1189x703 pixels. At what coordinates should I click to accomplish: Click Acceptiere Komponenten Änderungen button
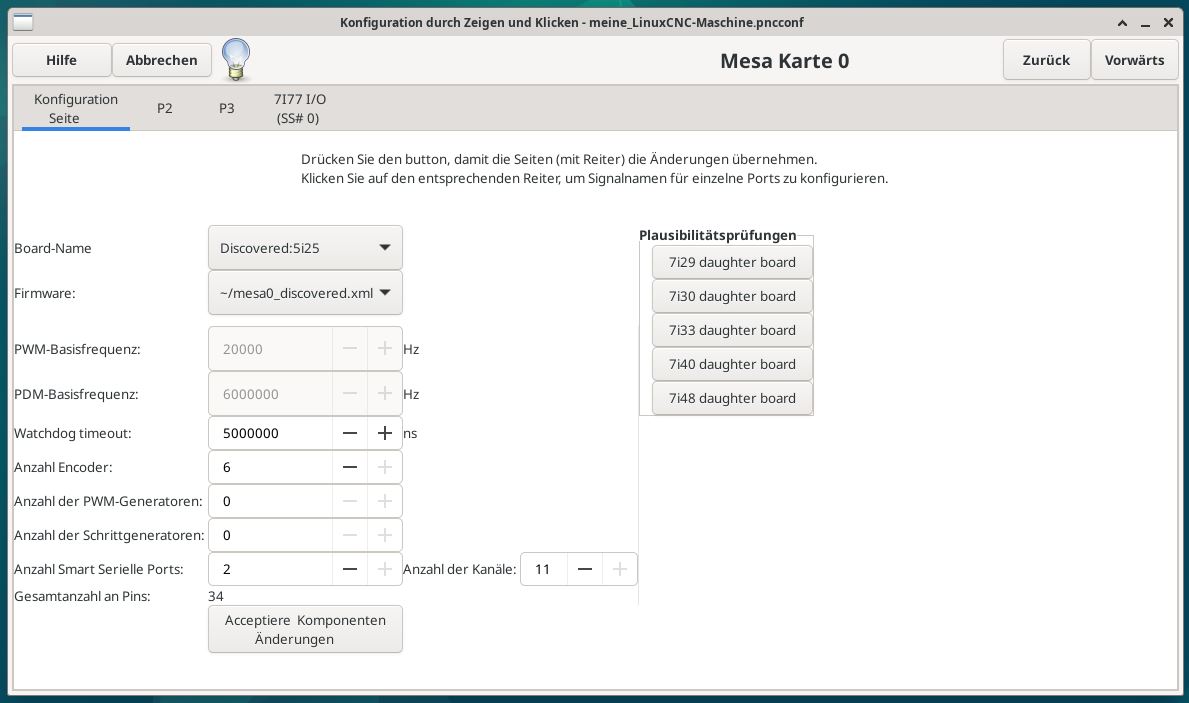pos(306,629)
